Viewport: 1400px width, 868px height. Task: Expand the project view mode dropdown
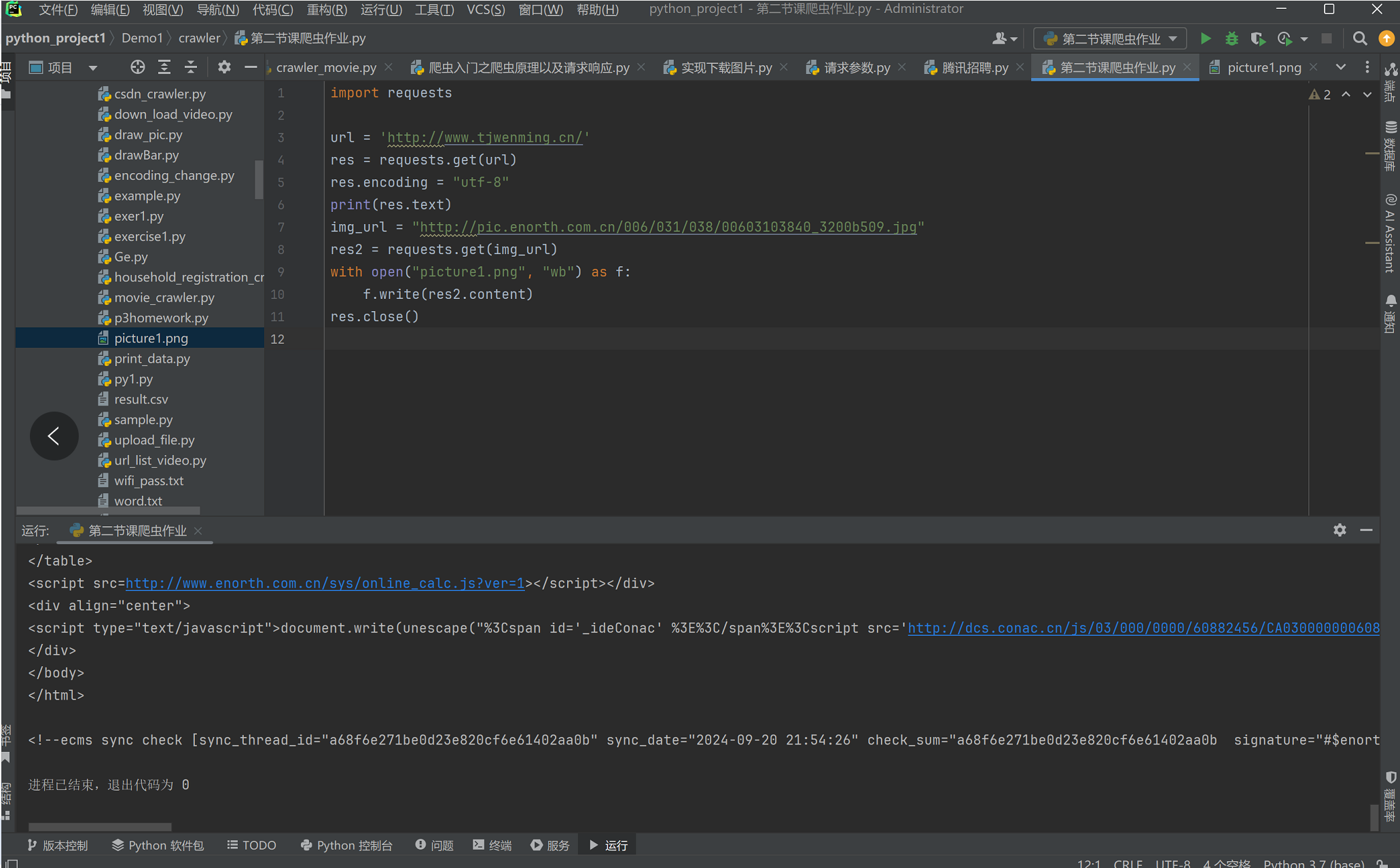(x=93, y=67)
